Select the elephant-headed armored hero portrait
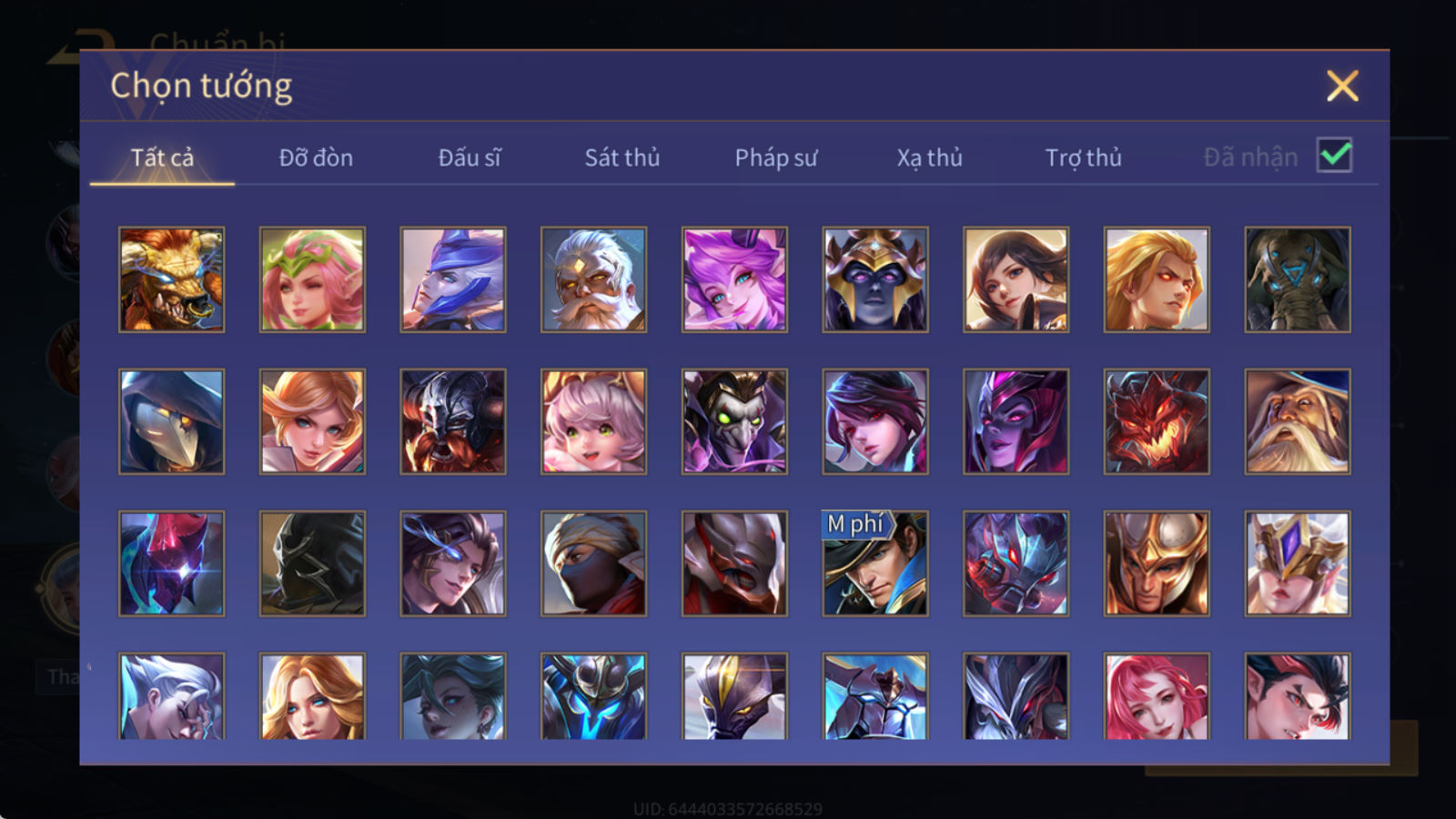 [x=1298, y=279]
